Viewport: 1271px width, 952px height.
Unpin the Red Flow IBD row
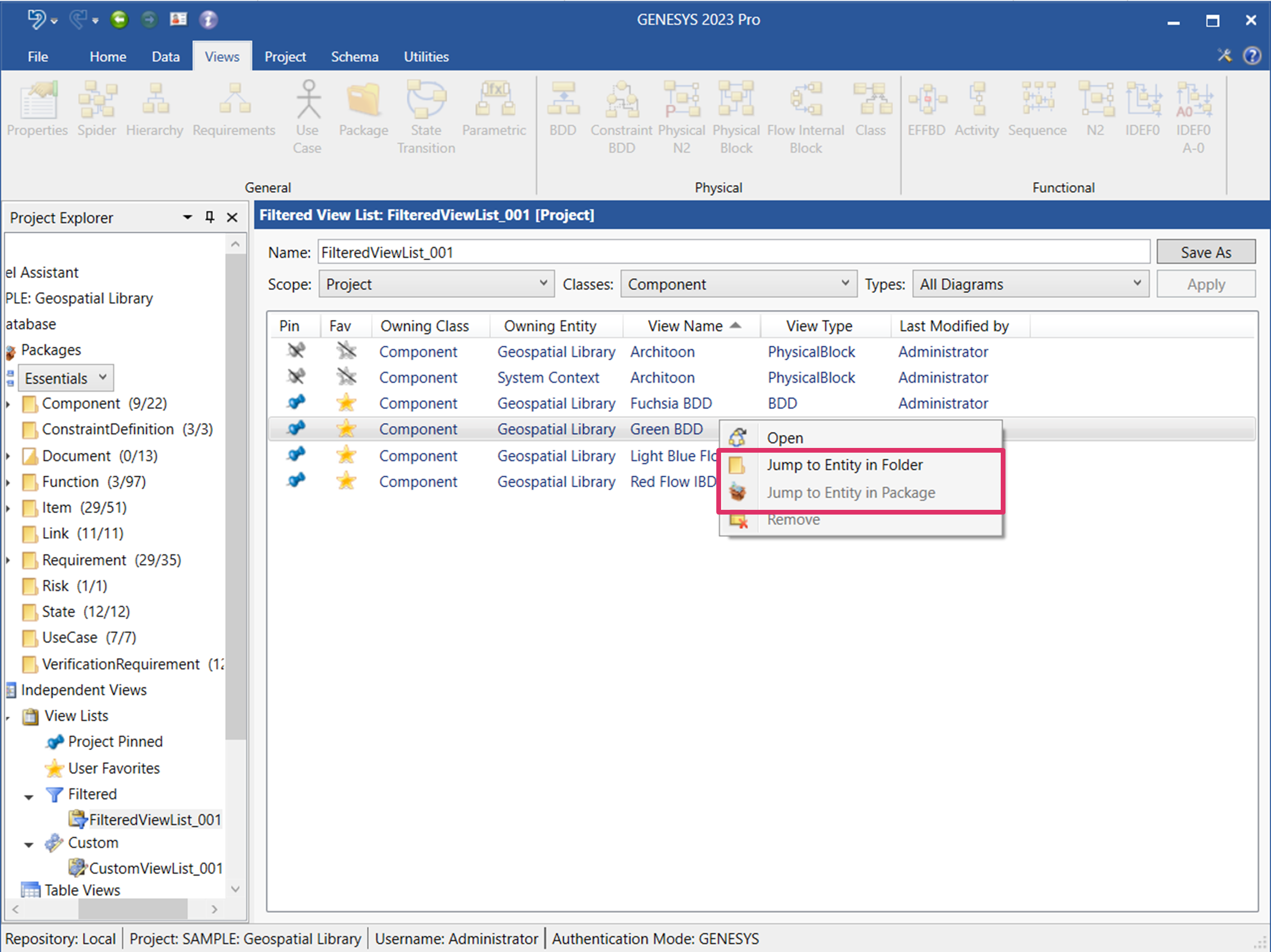pos(296,481)
